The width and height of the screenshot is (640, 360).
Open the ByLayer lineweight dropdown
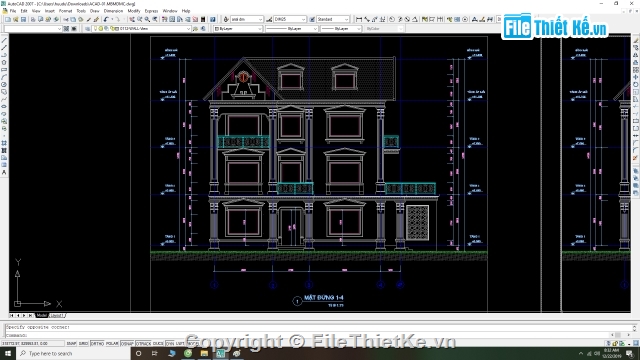(x=341, y=29)
